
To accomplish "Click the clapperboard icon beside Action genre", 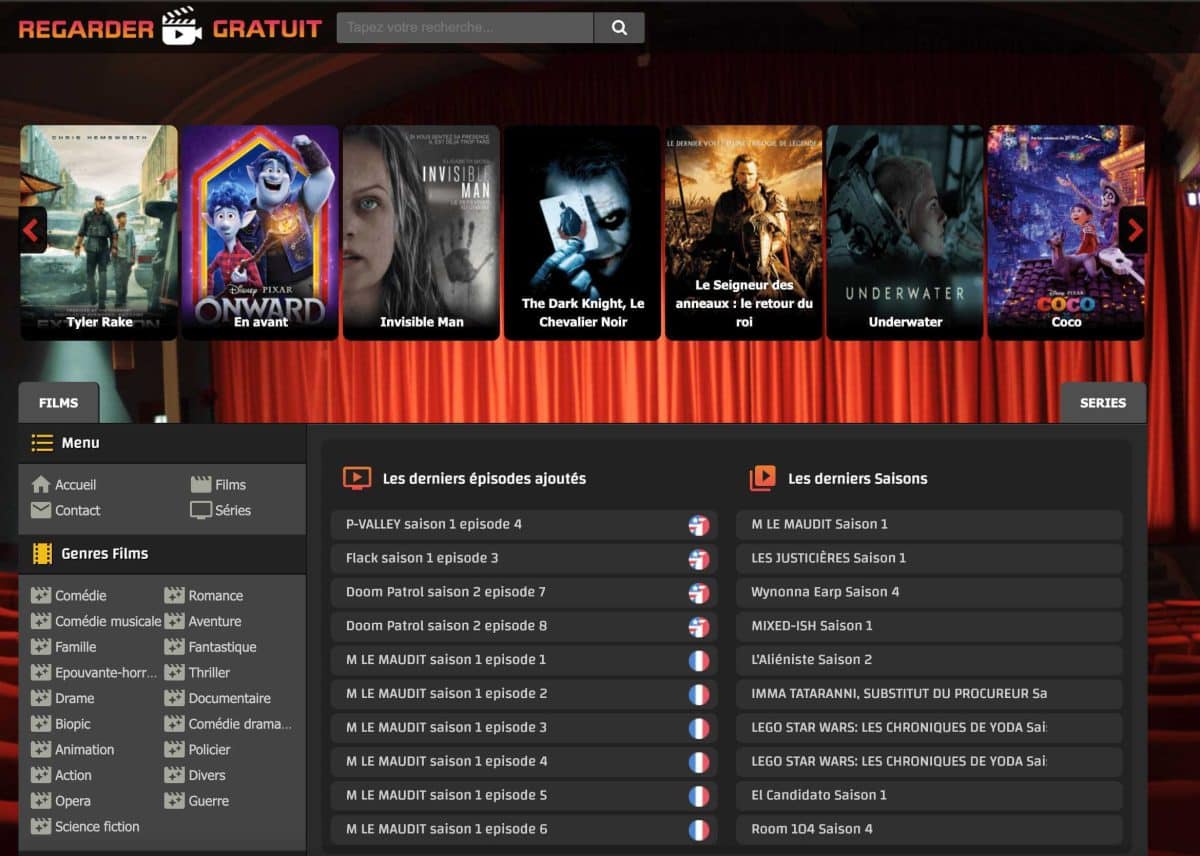I will coord(41,775).
